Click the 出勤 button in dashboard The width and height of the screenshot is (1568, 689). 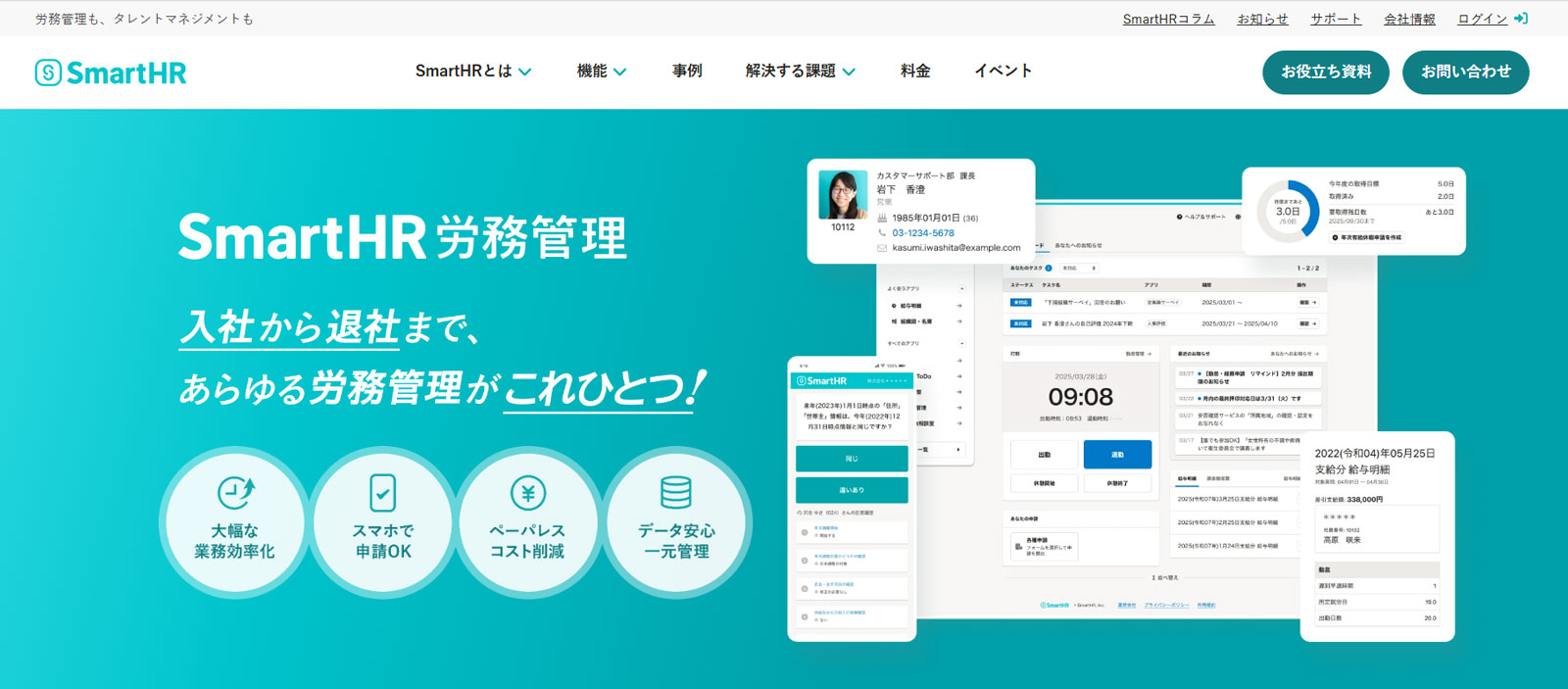coord(1045,455)
